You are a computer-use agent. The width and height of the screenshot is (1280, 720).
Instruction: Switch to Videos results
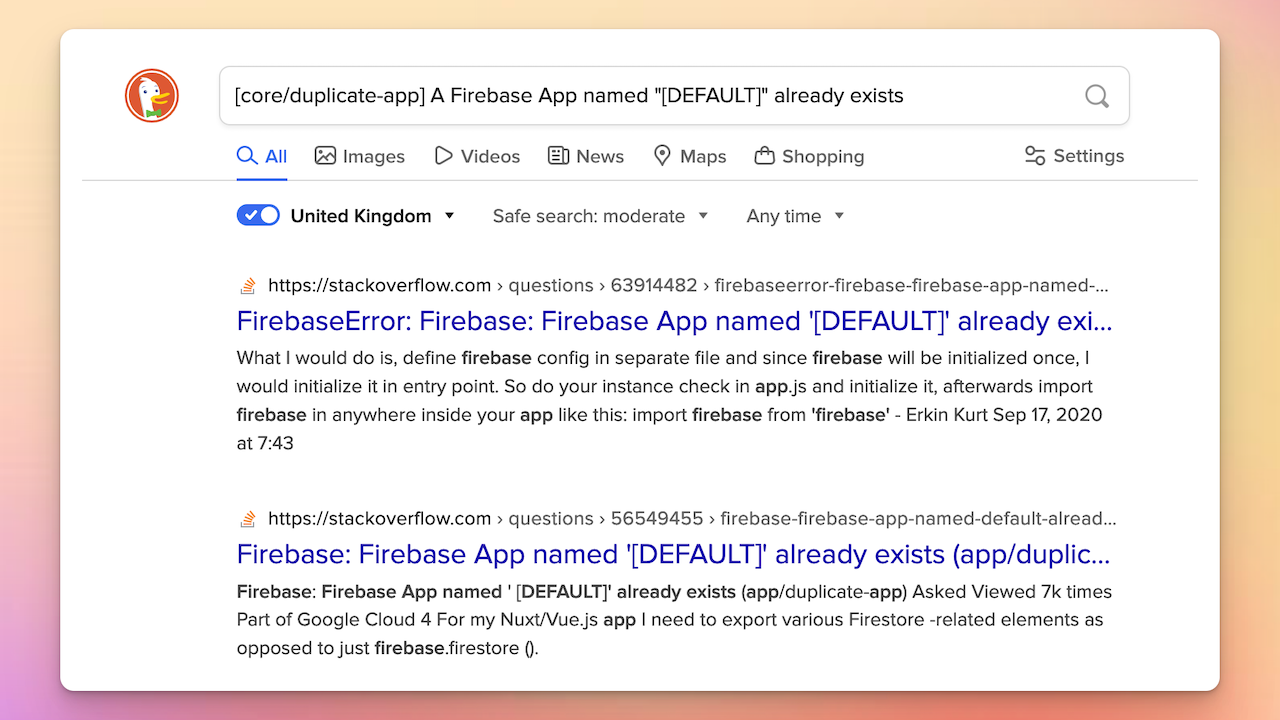[x=477, y=156]
